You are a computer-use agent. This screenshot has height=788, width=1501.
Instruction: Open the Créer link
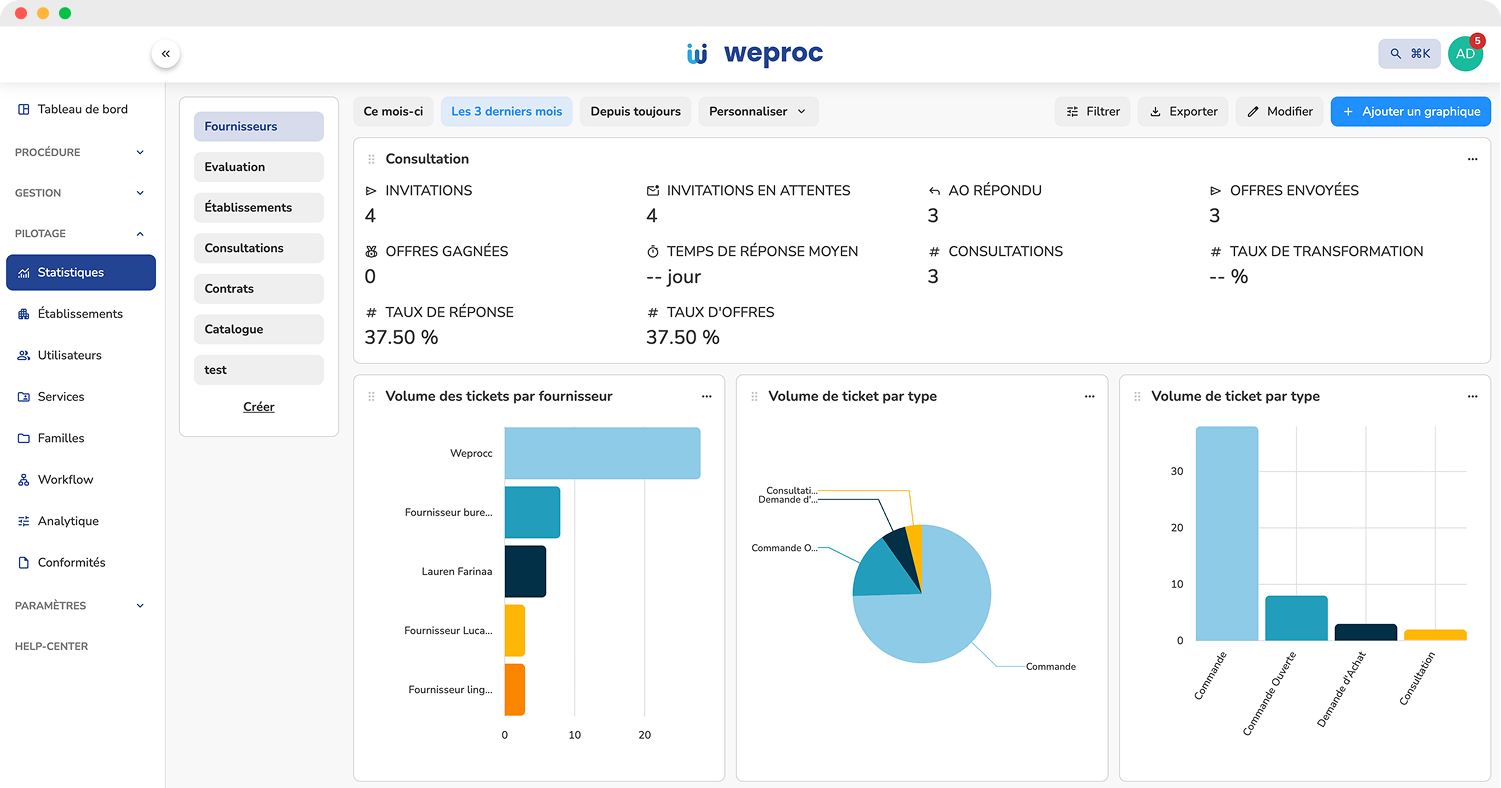tap(258, 406)
